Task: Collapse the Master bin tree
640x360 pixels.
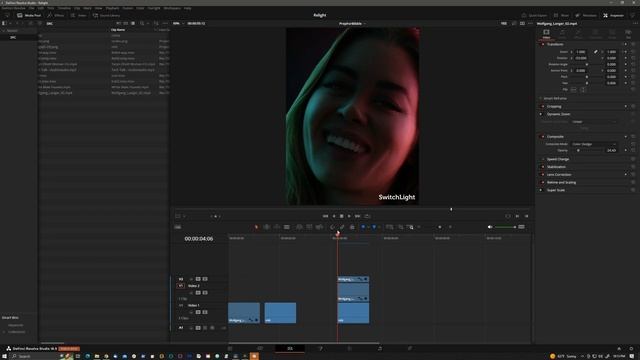Action: [x=4, y=31]
